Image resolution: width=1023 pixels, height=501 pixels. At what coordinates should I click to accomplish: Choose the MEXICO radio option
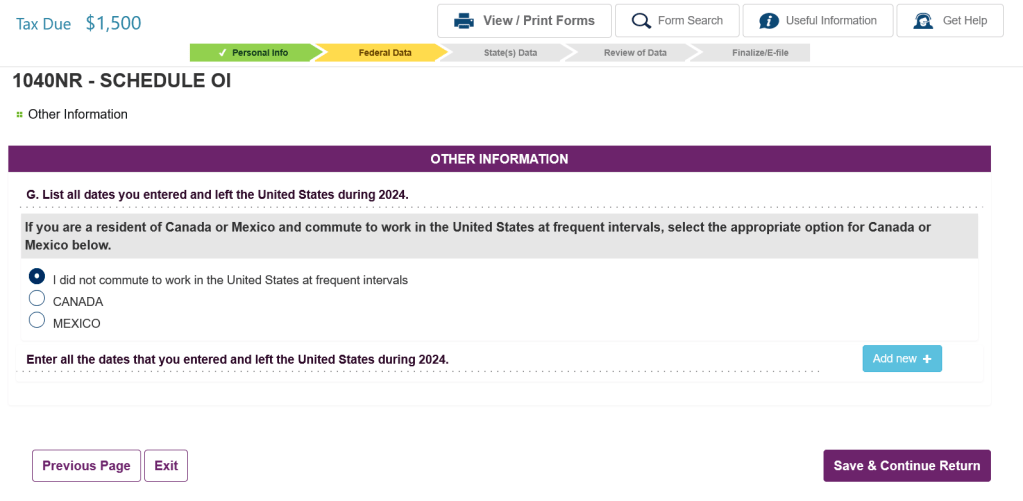[x=37, y=320]
